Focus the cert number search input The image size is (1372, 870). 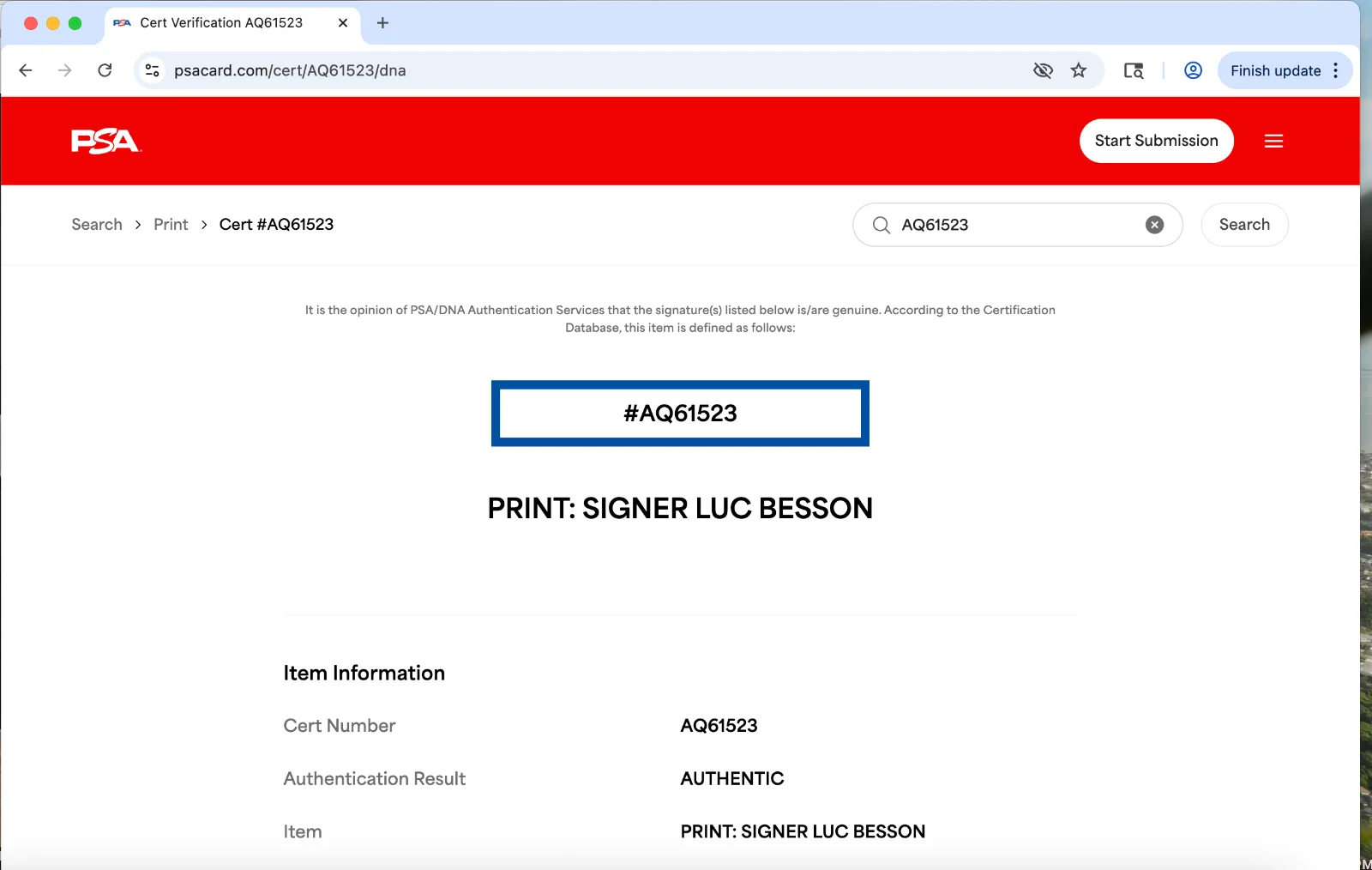1018,225
